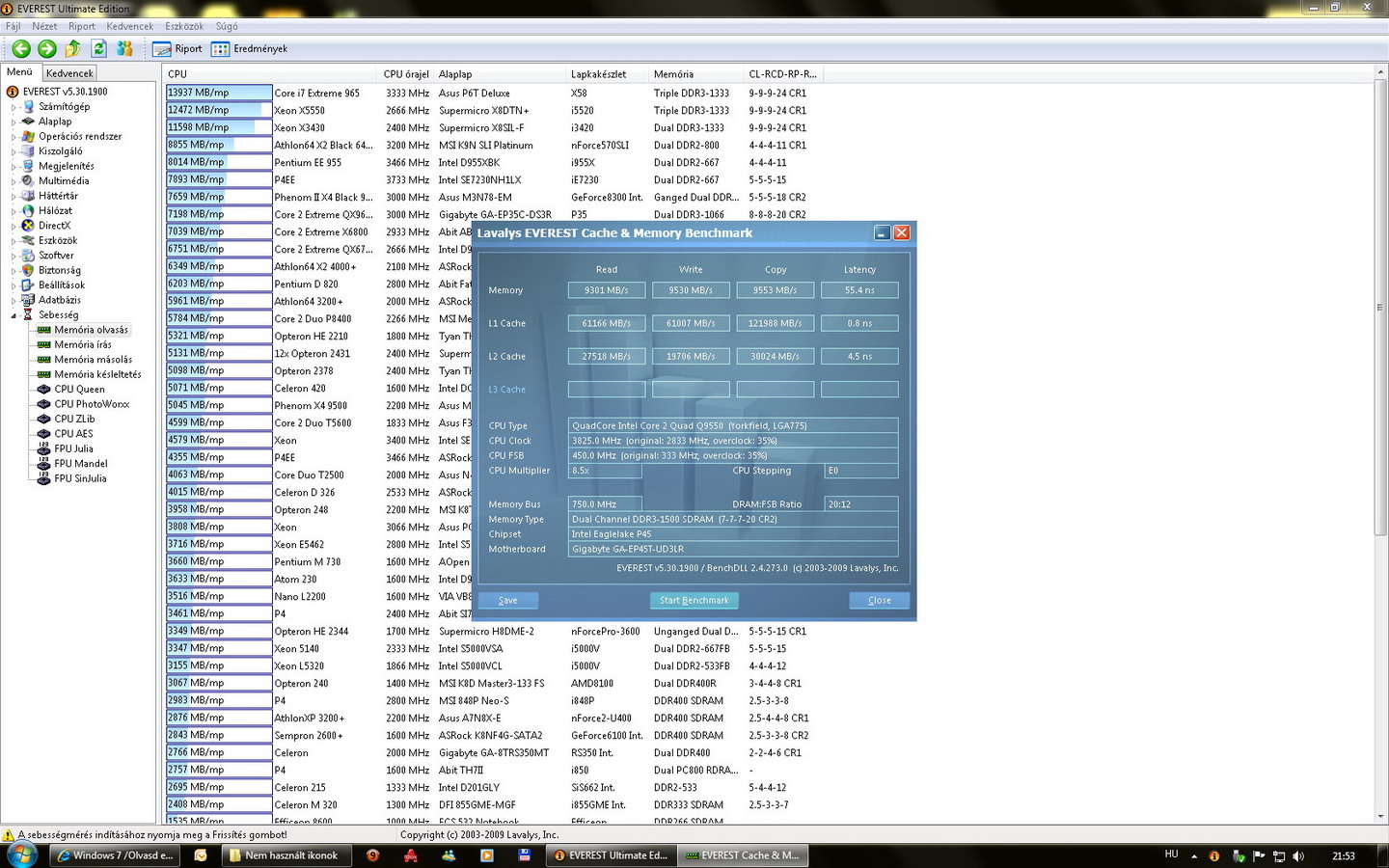
Task: Expand the Alaplap tree node
Action: pyautogui.click(x=14, y=122)
